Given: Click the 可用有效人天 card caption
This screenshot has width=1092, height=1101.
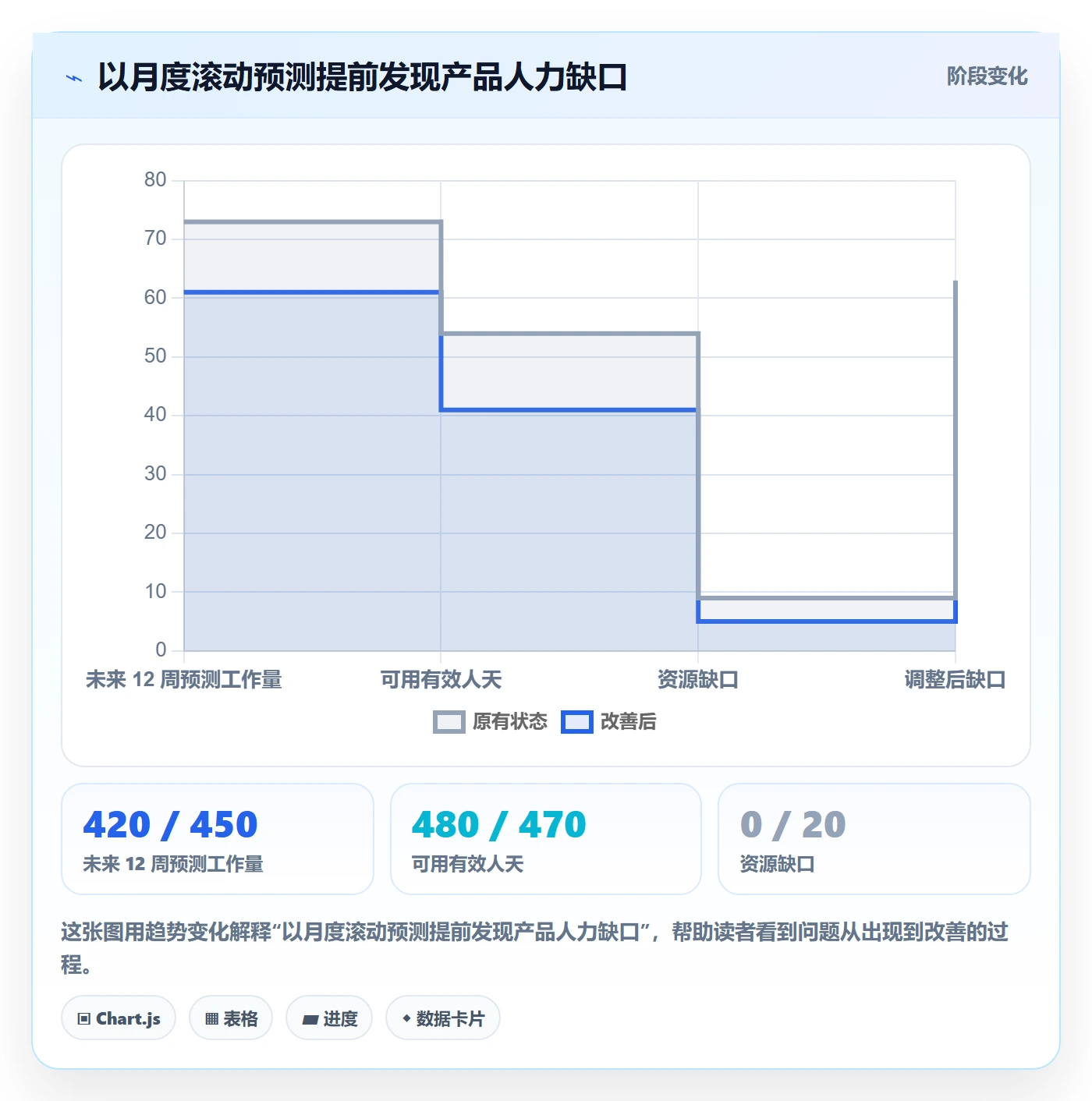Looking at the screenshot, I should point(467,864).
